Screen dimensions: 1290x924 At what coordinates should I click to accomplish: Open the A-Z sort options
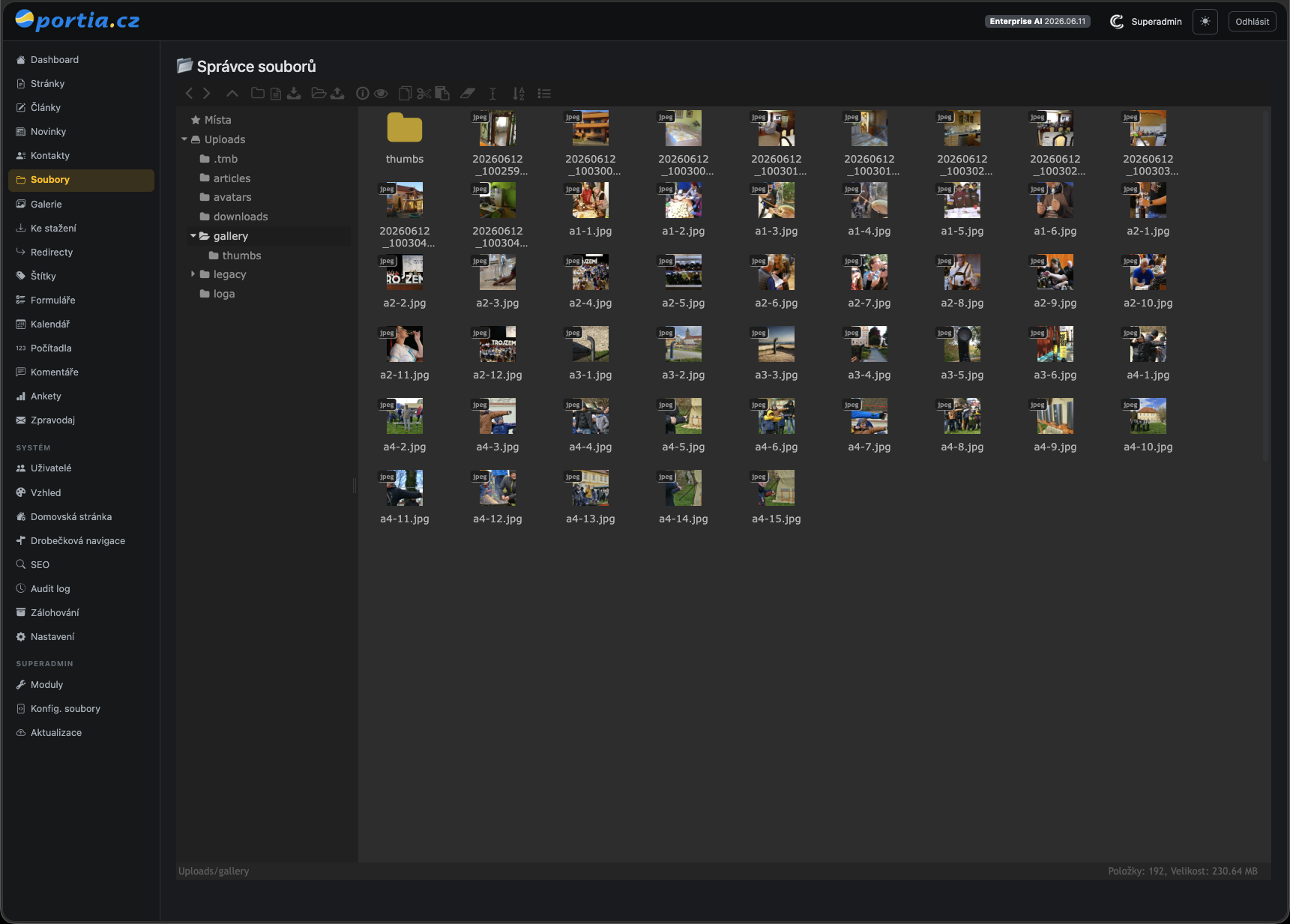tap(519, 94)
